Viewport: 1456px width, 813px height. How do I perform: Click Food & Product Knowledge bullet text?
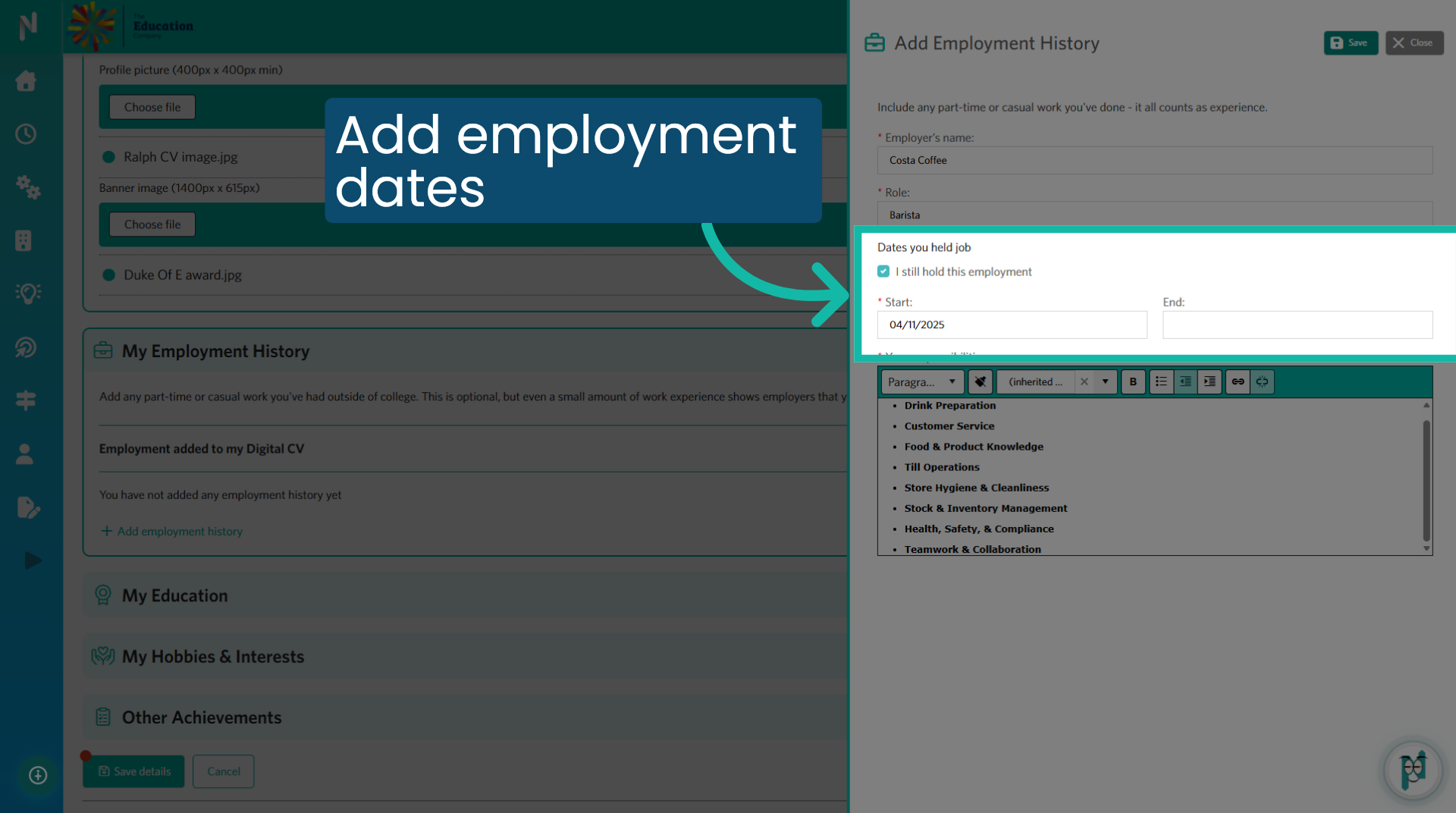point(974,447)
